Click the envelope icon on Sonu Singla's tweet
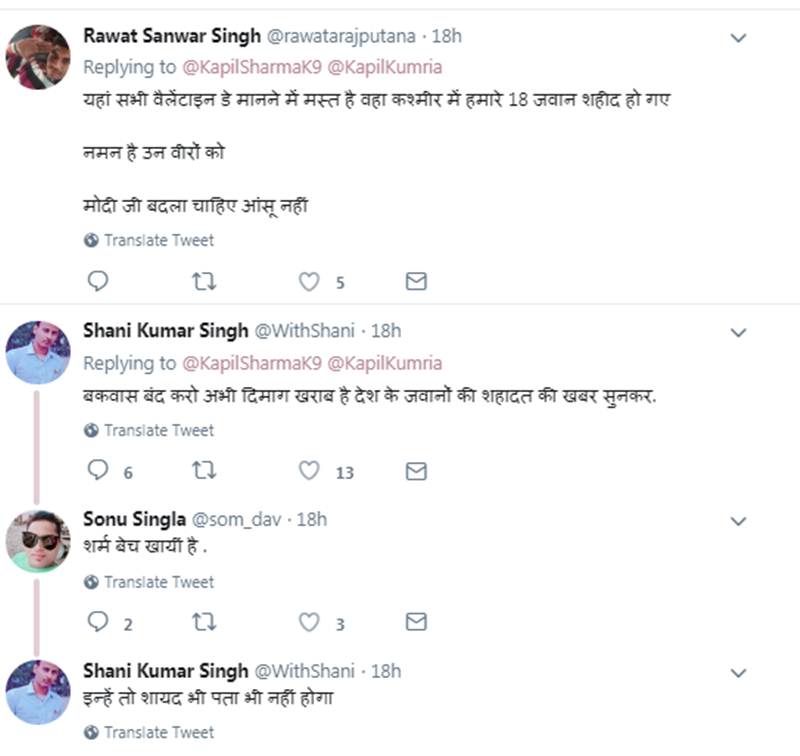 point(416,620)
